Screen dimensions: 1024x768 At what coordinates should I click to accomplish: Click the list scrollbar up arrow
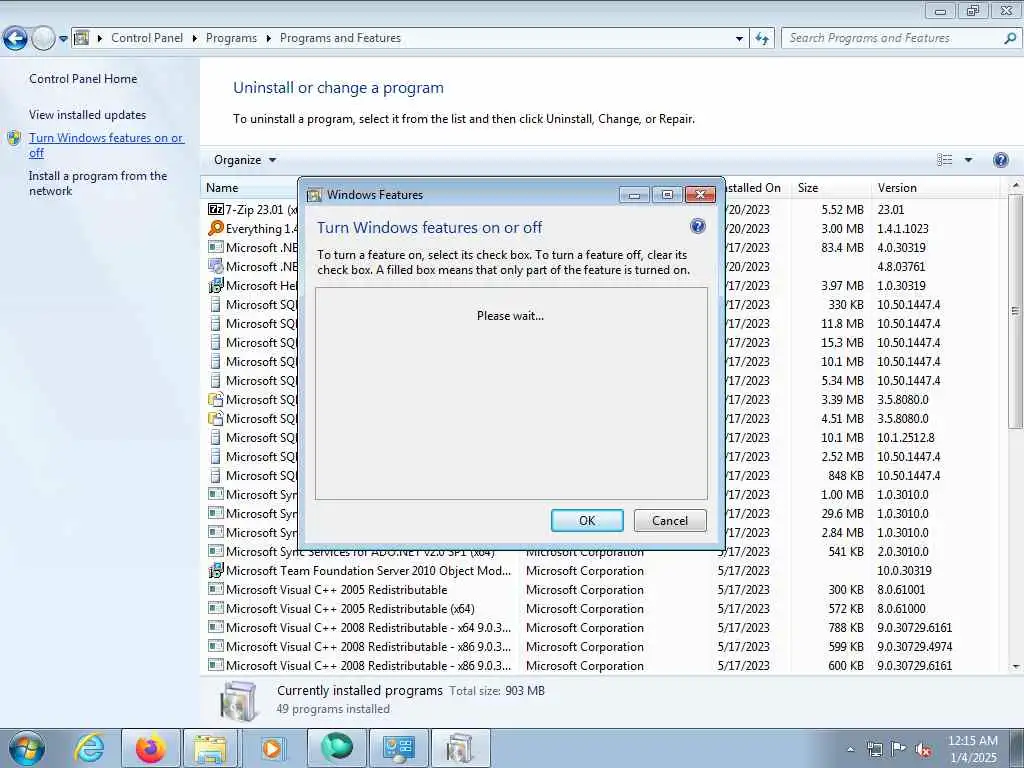1016,186
